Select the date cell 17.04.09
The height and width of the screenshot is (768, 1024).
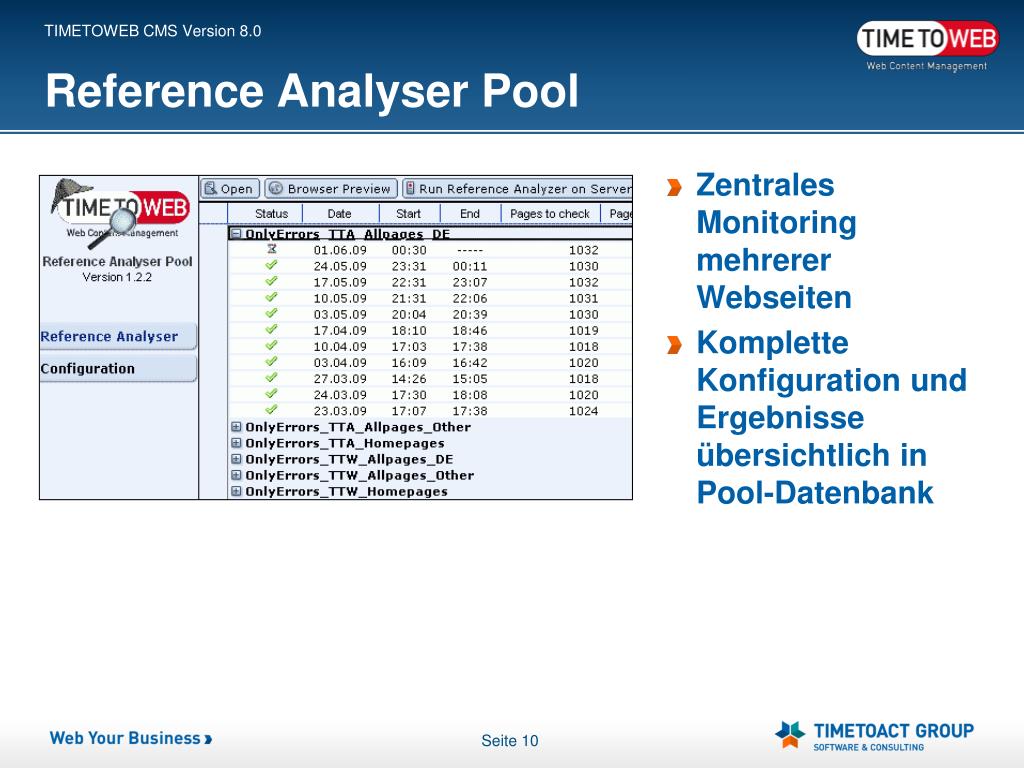(x=340, y=330)
